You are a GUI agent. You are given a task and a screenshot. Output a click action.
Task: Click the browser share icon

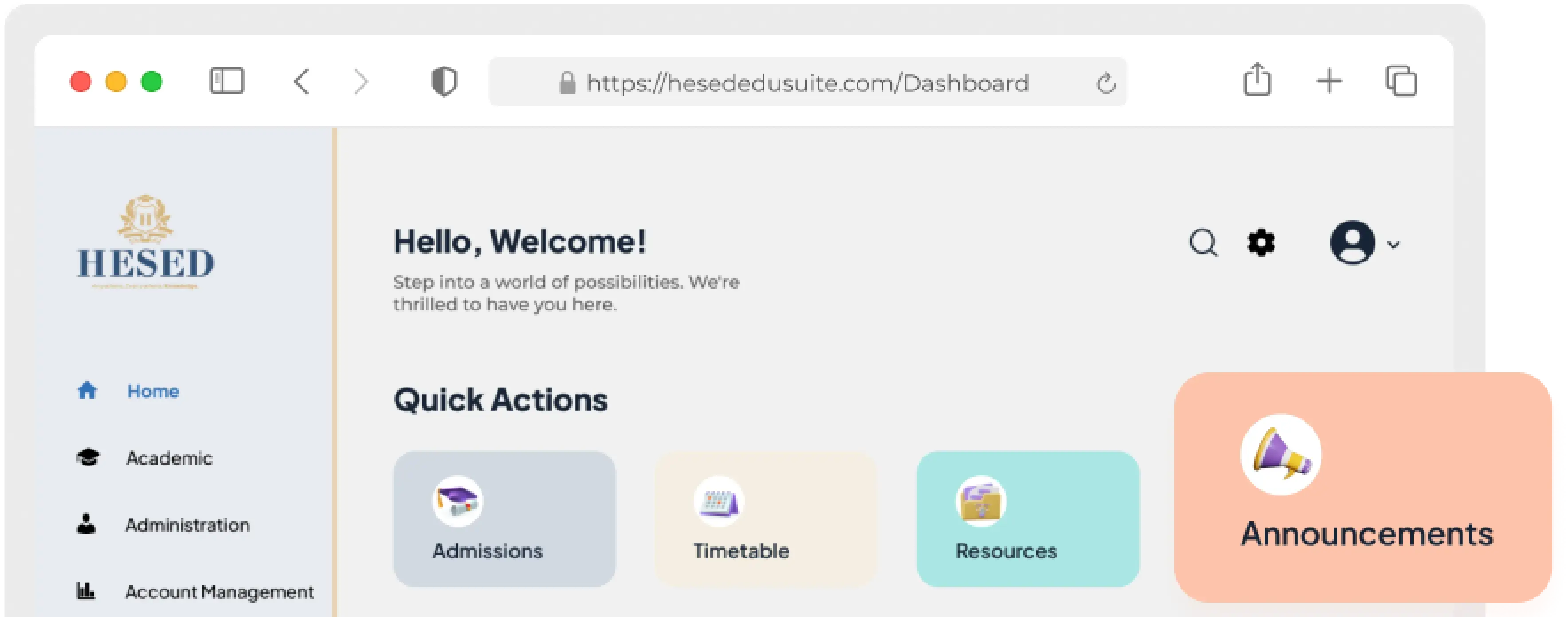tap(1257, 79)
